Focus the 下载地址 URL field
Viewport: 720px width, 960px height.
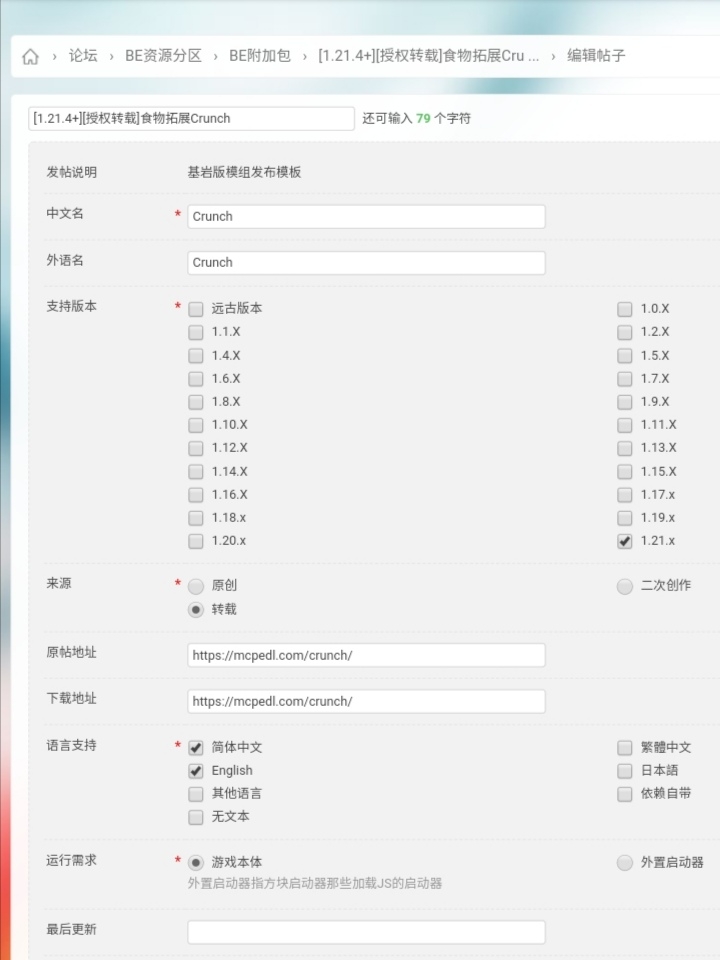pos(366,702)
